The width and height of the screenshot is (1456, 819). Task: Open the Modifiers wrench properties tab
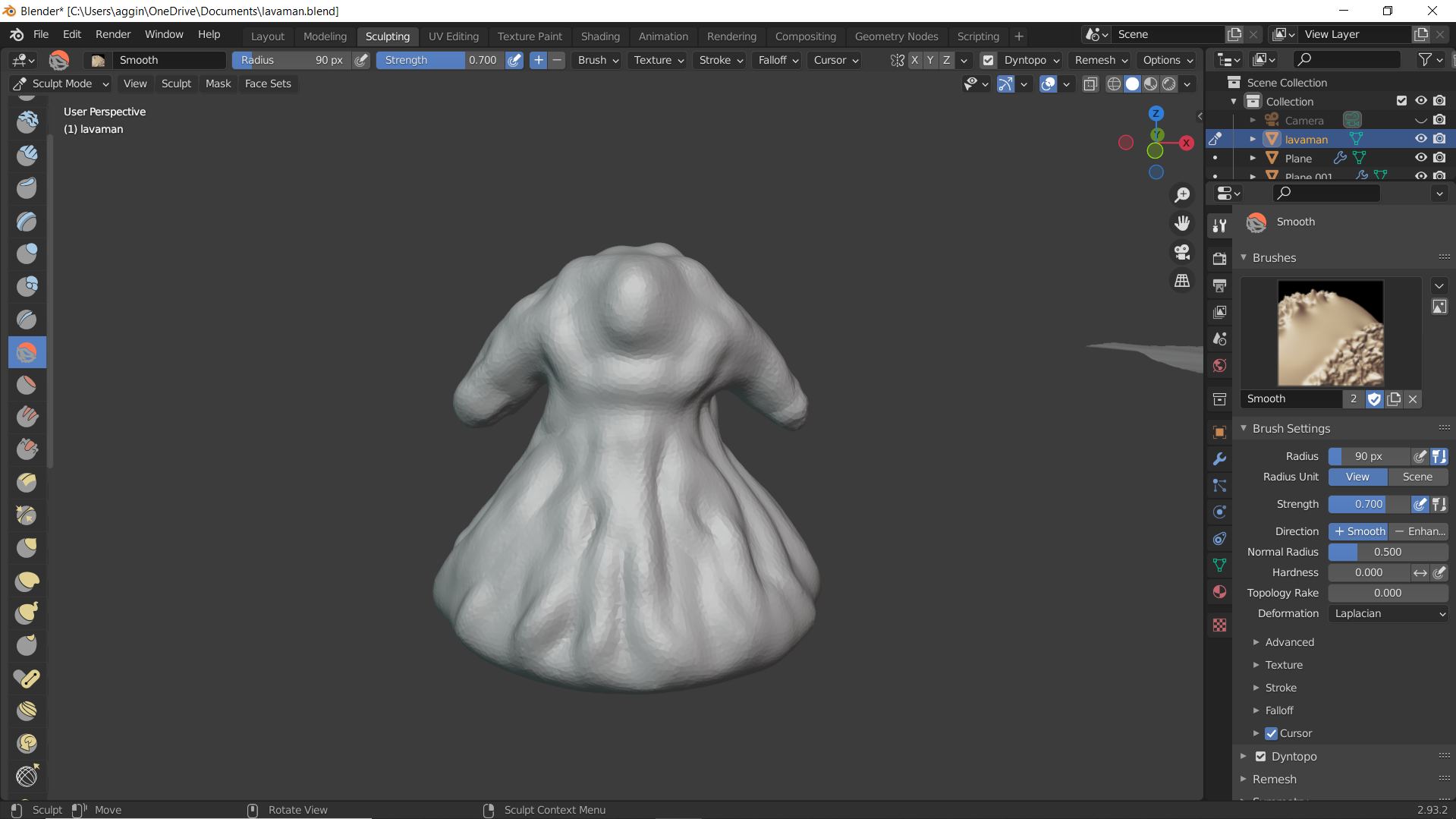pos(1219,458)
